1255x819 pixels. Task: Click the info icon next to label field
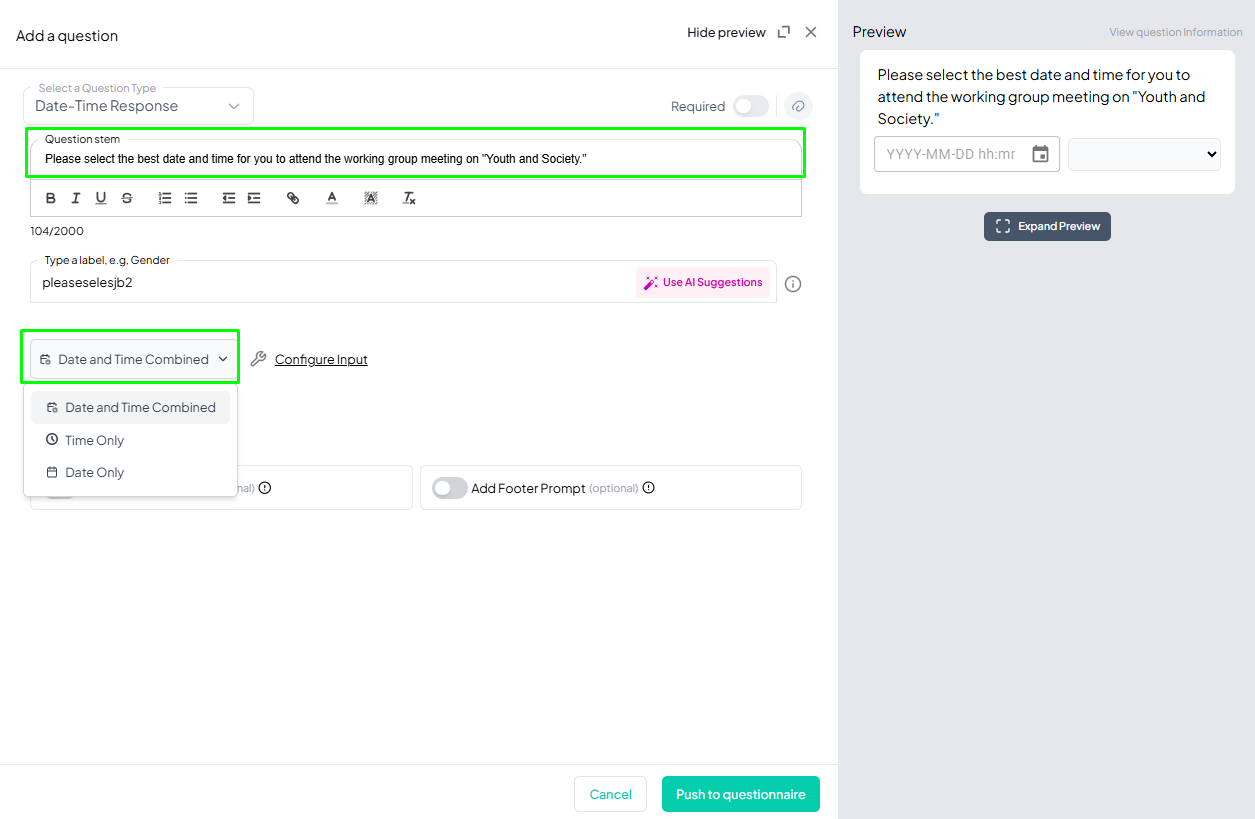[x=793, y=284]
